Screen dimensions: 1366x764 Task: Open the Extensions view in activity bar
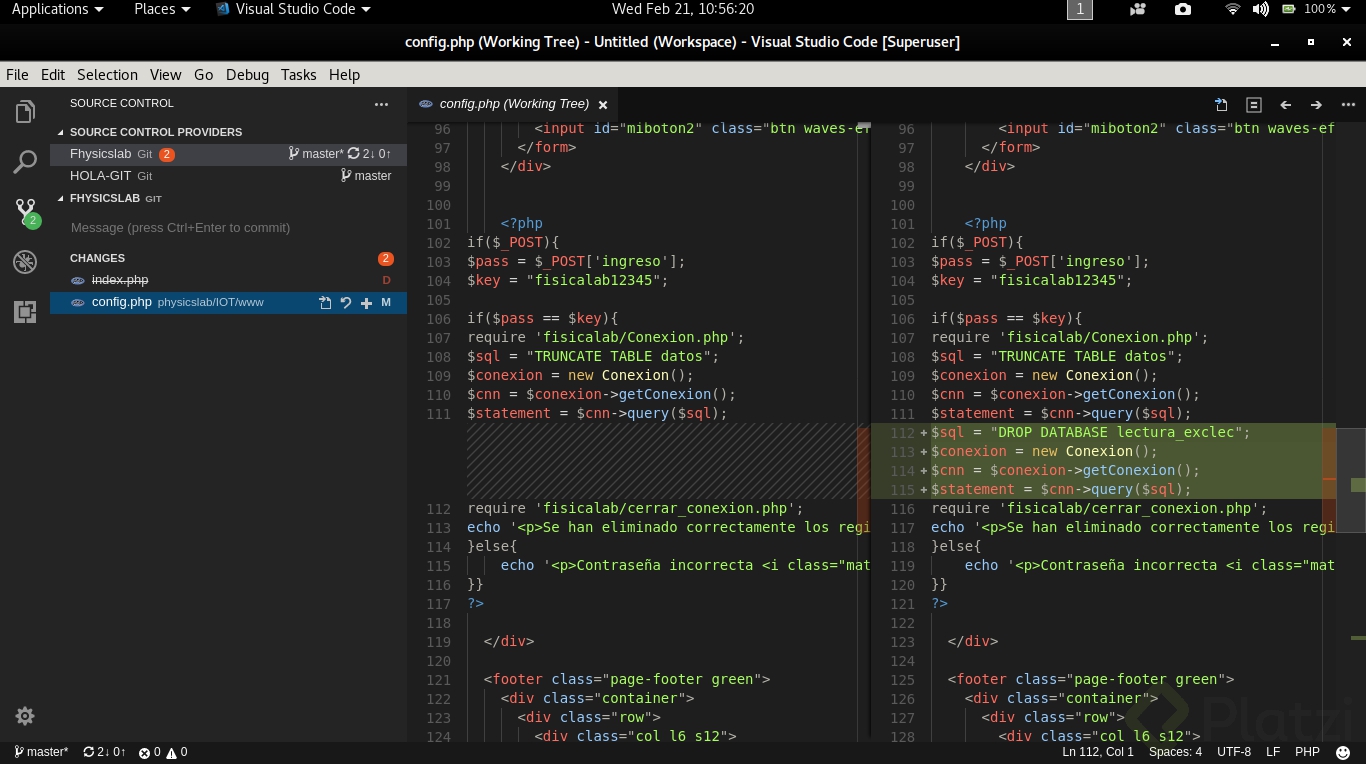point(25,312)
